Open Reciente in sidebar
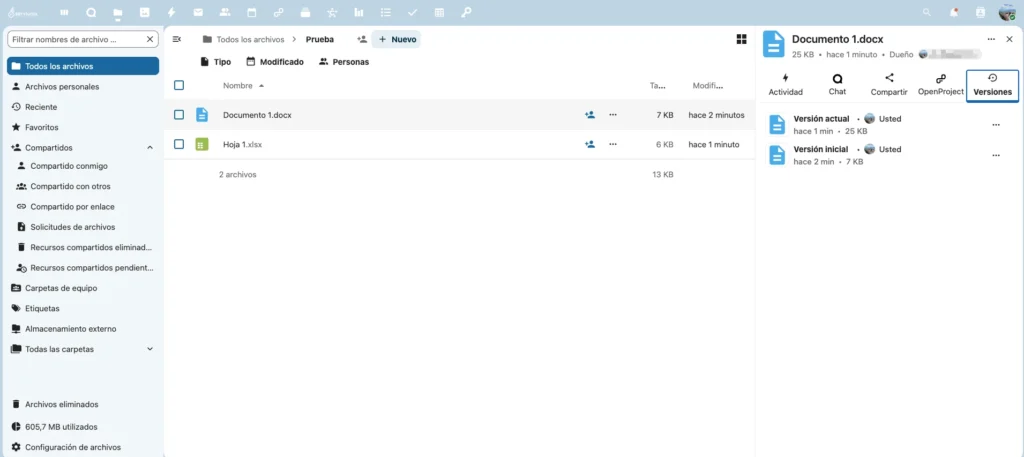 tap(83, 106)
